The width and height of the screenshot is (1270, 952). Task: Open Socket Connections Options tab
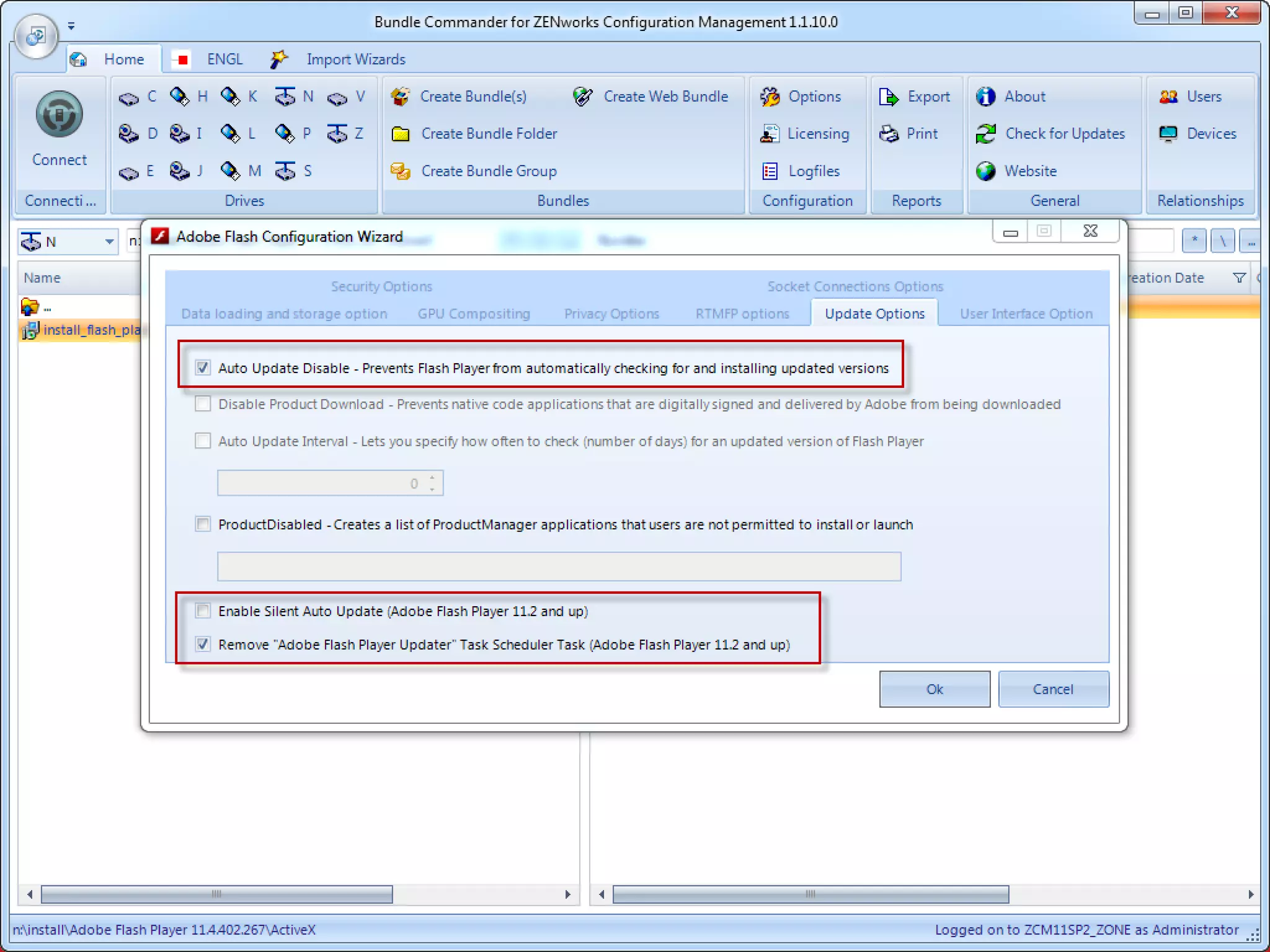(x=855, y=286)
